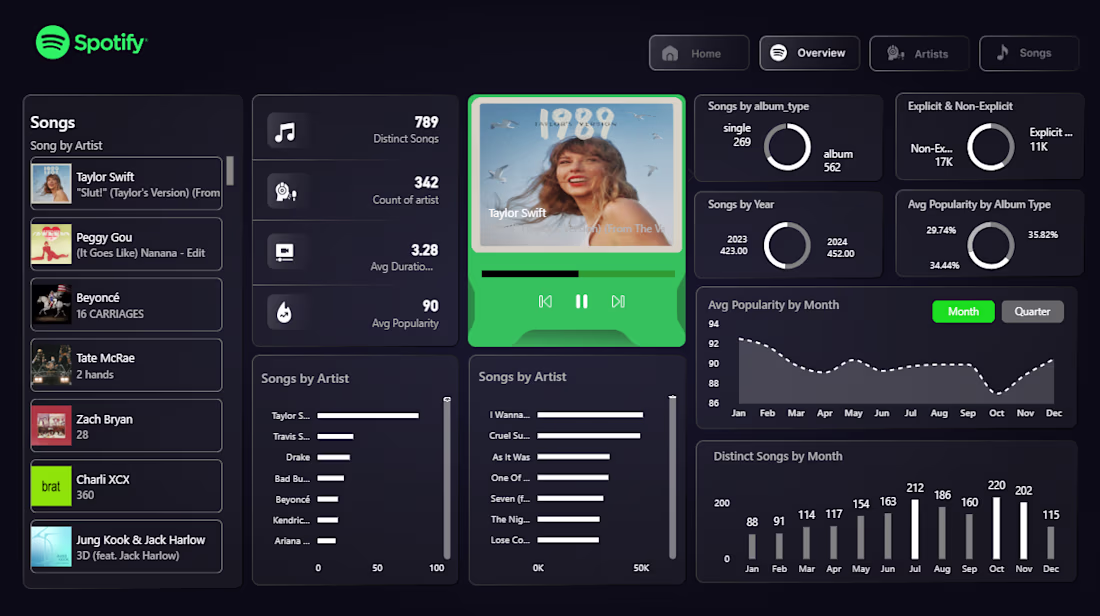This screenshot has width=1100, height=616.
Task: Click the Taylor S... bar in chart
Action: (368, 415)
